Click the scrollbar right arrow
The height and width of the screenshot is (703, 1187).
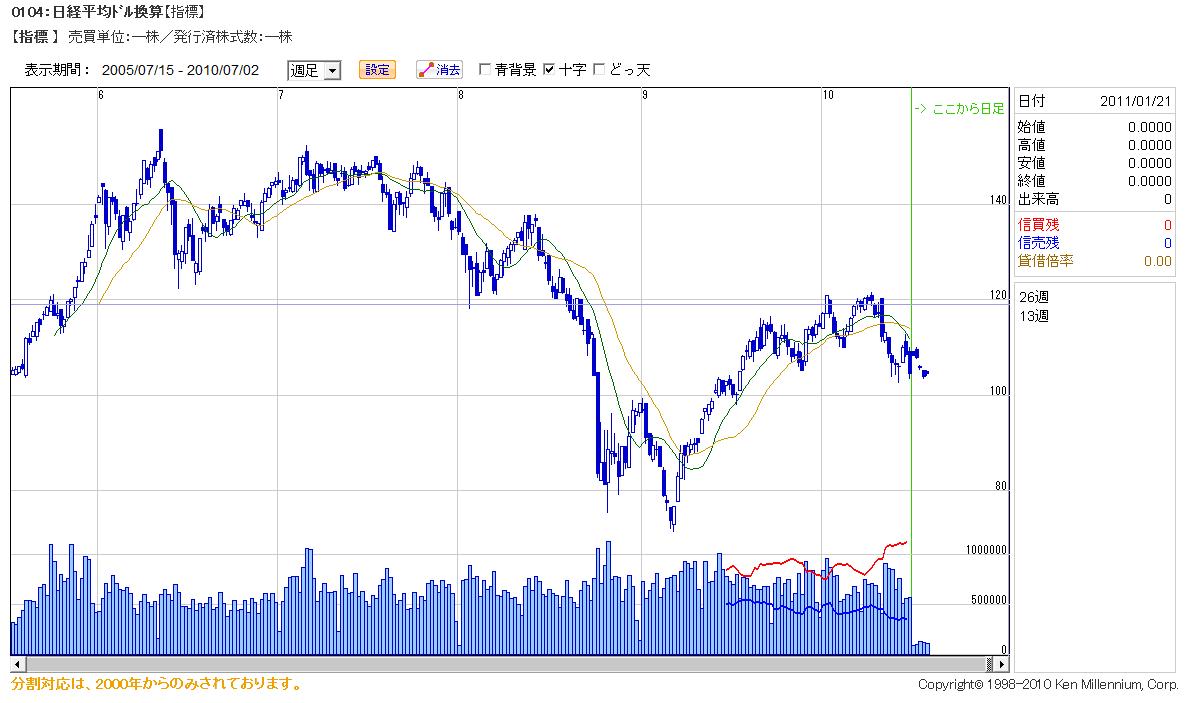[1002, 664]
